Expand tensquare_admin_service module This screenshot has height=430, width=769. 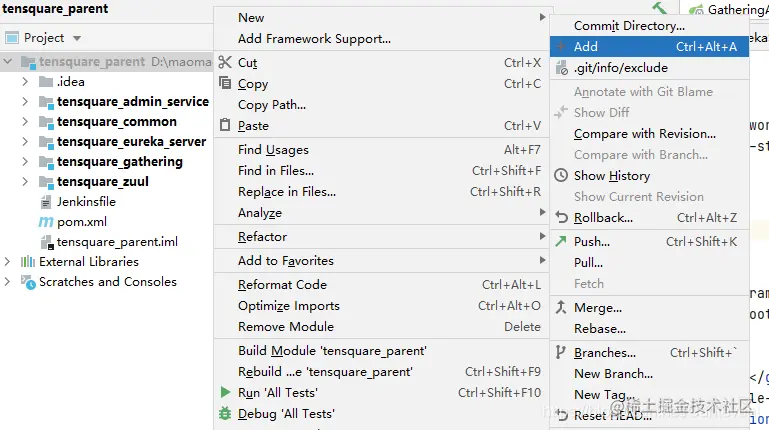point(25,101)
